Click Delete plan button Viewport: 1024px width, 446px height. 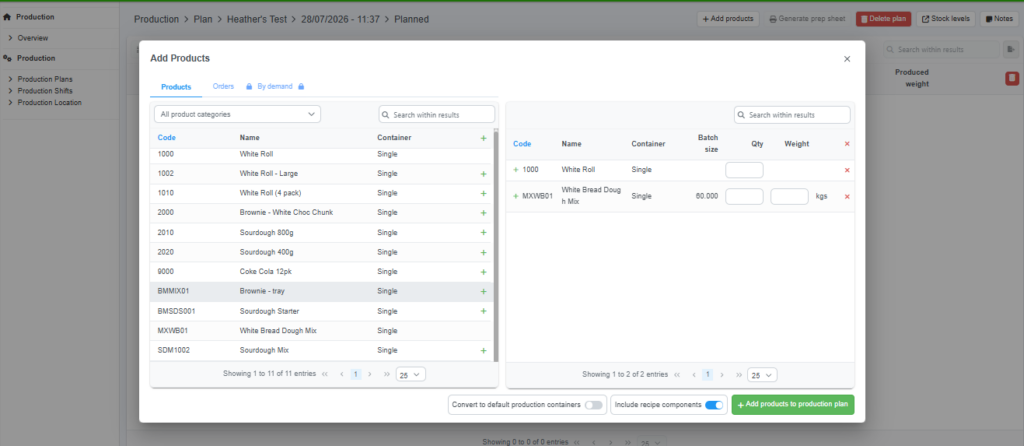coord(884,19)
